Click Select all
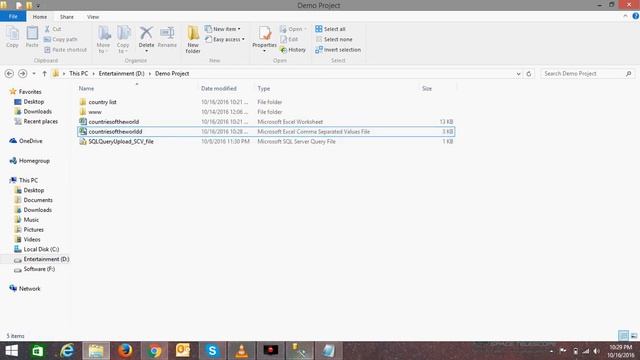The width and height of the screenshot is (640, 360). coord(330,29)
